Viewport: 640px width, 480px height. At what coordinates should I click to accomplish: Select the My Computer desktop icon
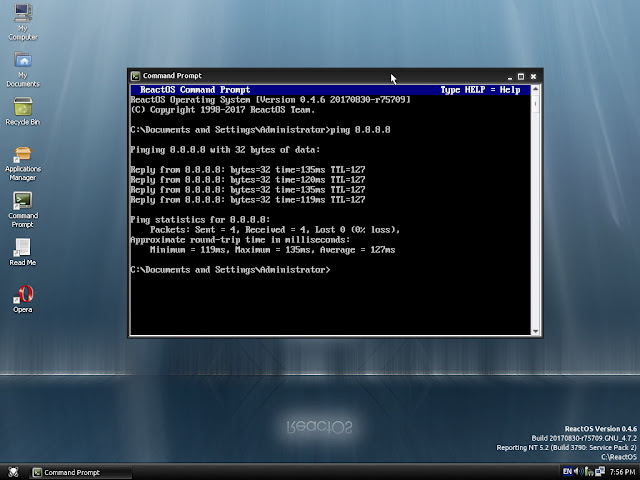[x=23, y=22]
